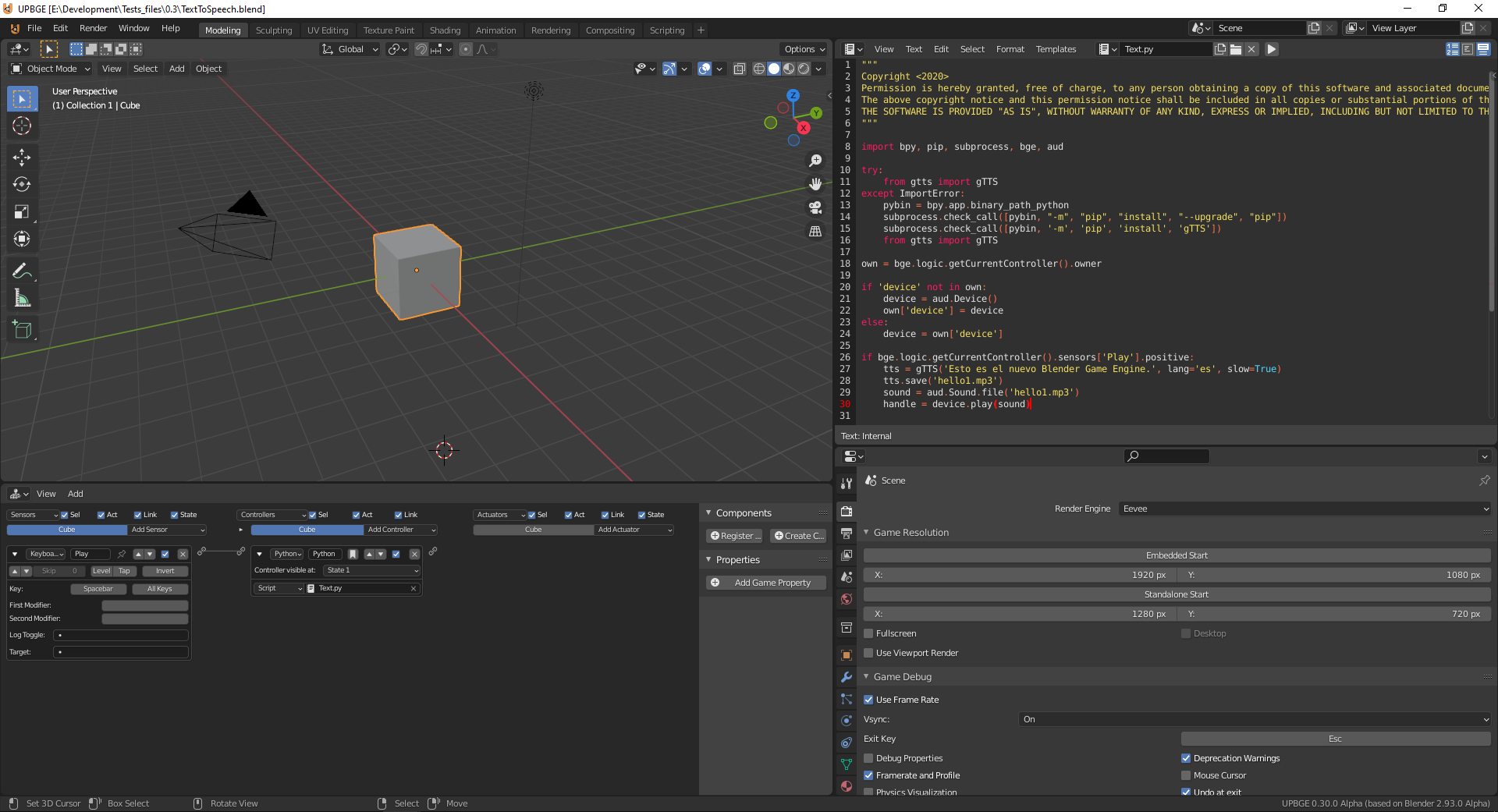Click the Standalone Start button
Image resolution: width=1498 pixels, height=812 pixels.
[x=1177, y=594]
